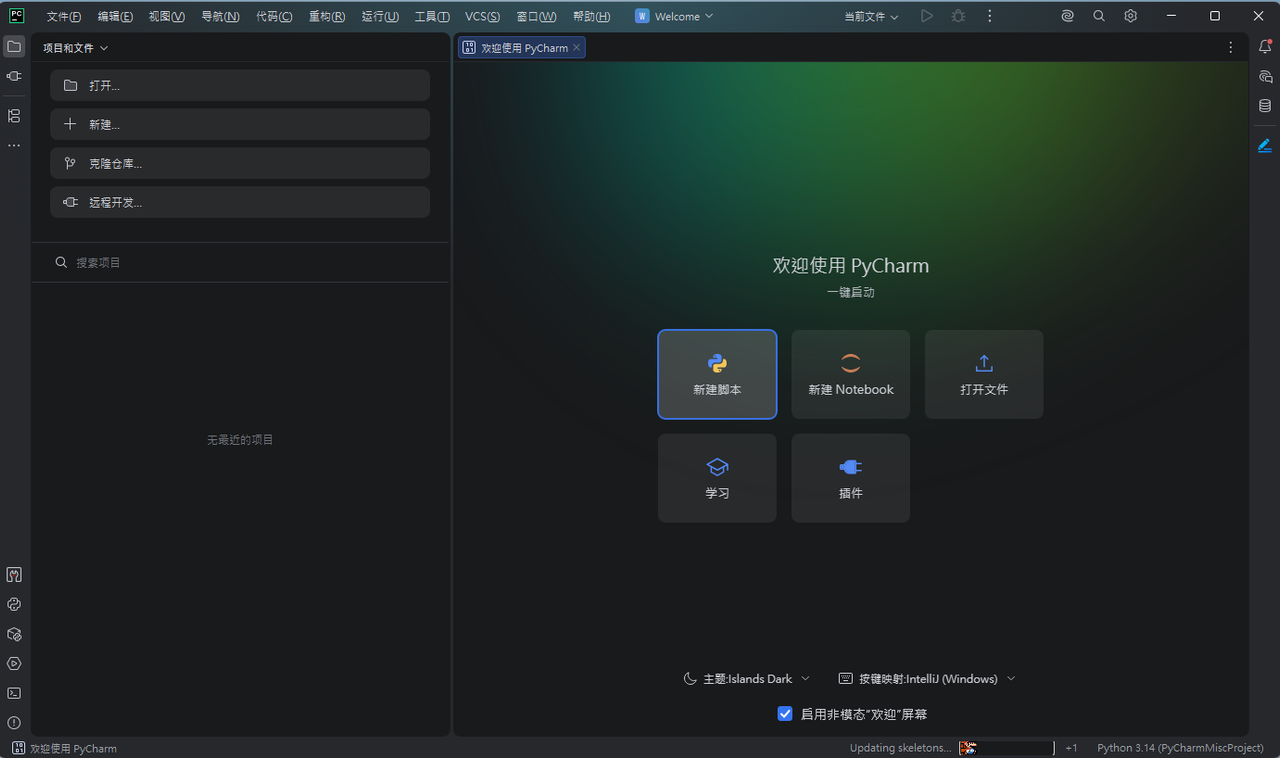Click the AI assistant spiral icon in title bar
The image size is (1280, 758).
(x=1068, y=16)
